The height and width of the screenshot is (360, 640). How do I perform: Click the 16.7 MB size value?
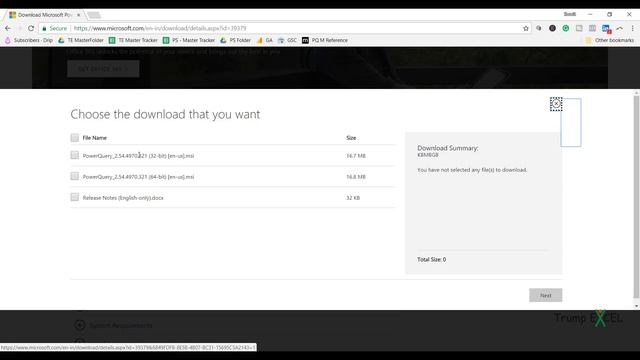tap(356, 156)
